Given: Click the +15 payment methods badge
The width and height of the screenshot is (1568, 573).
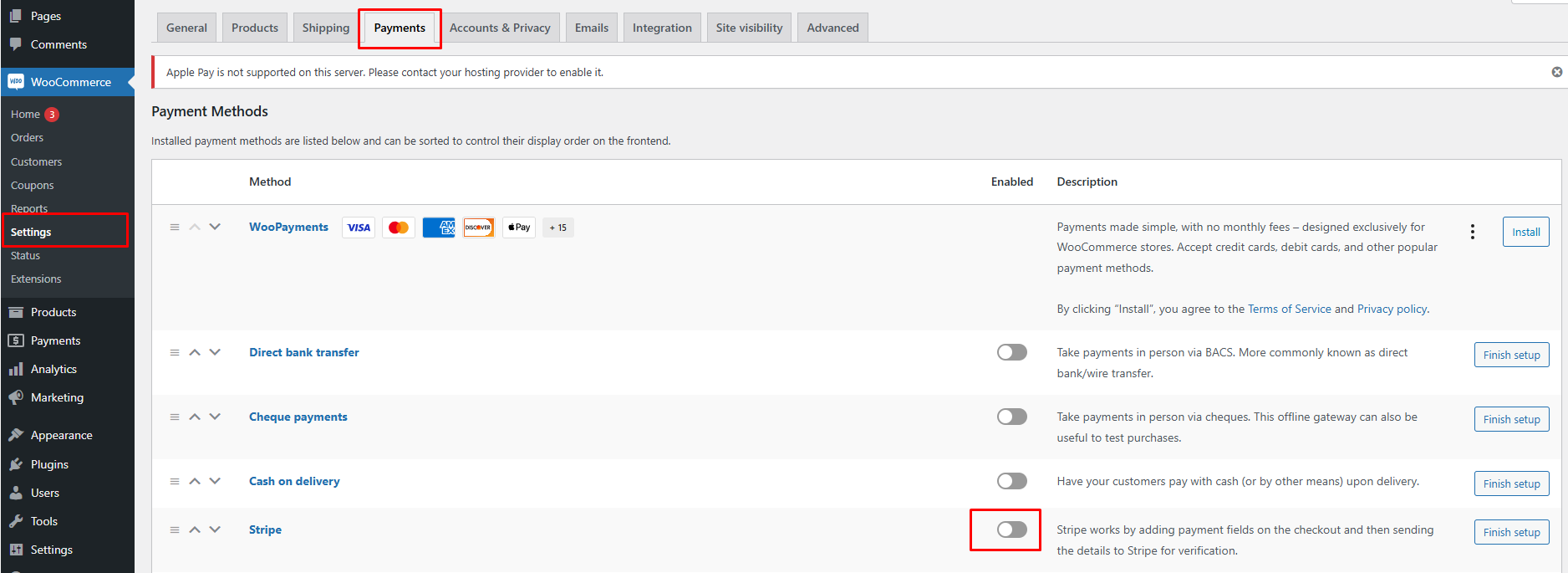Looking at the screenshot, I should pyautogui.click(x=557, y=228).
